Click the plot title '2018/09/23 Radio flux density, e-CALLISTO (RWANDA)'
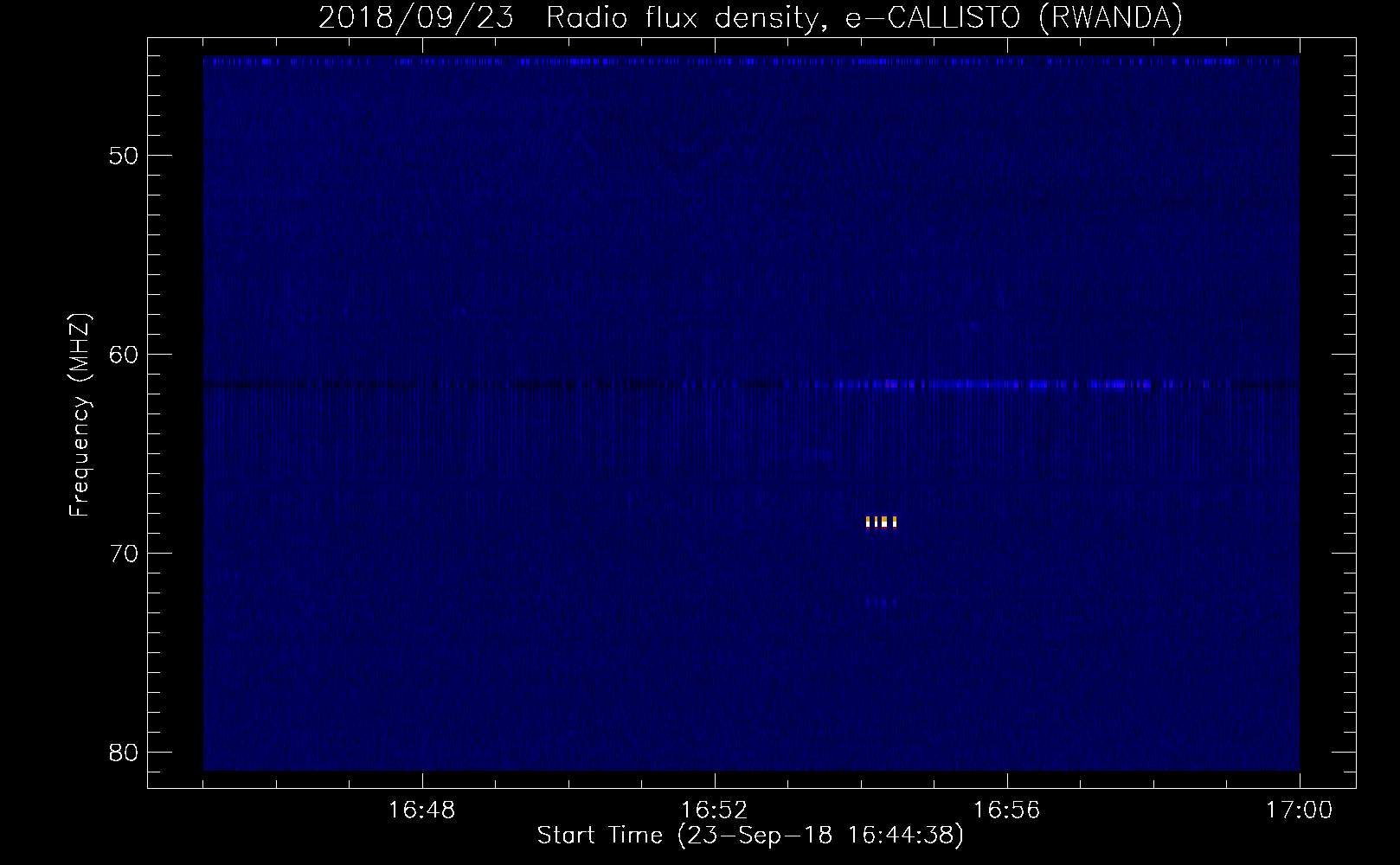Viewport: 1400px width, 865px height. click(750, 17)
